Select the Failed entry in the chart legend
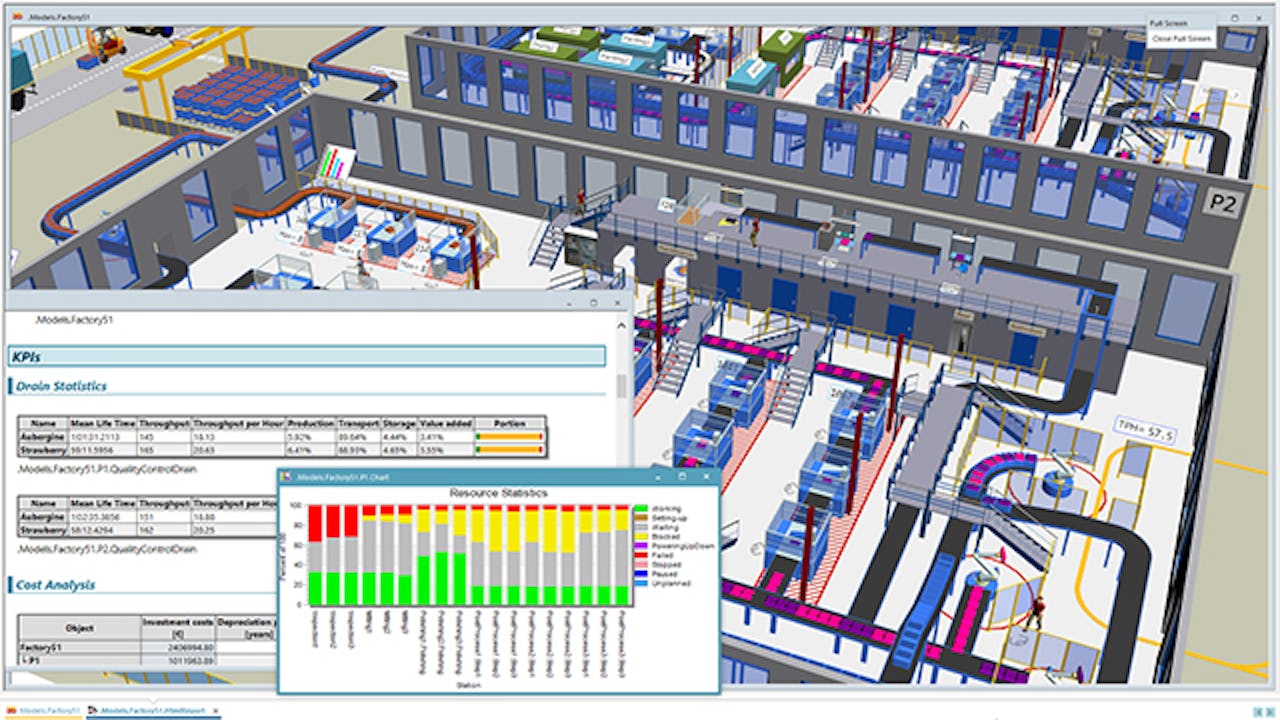This screenshot has width=1280, height=720. (662, 554)
